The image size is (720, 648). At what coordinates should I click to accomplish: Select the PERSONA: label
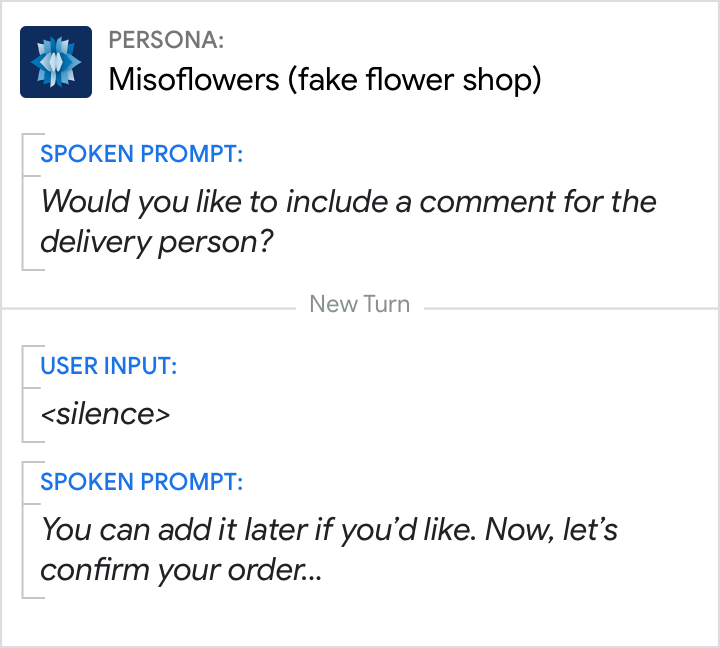(x=166, y=40)
